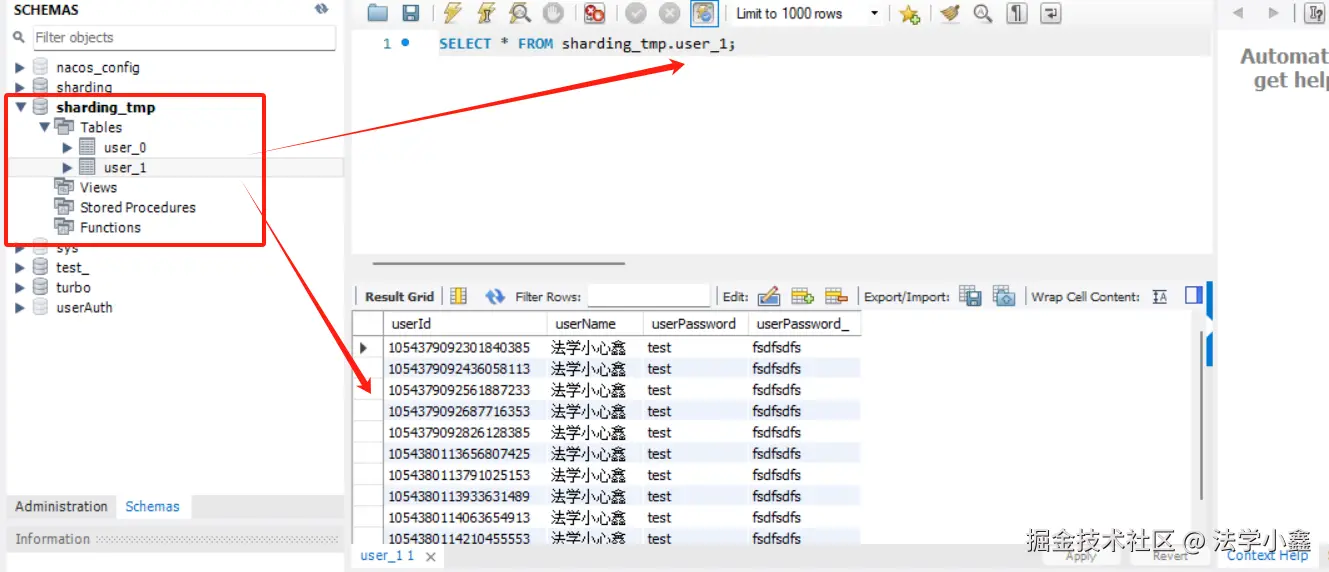Open a SQL script file with the folder icon
1329x572 pixels.
click(x=377, y=13)
